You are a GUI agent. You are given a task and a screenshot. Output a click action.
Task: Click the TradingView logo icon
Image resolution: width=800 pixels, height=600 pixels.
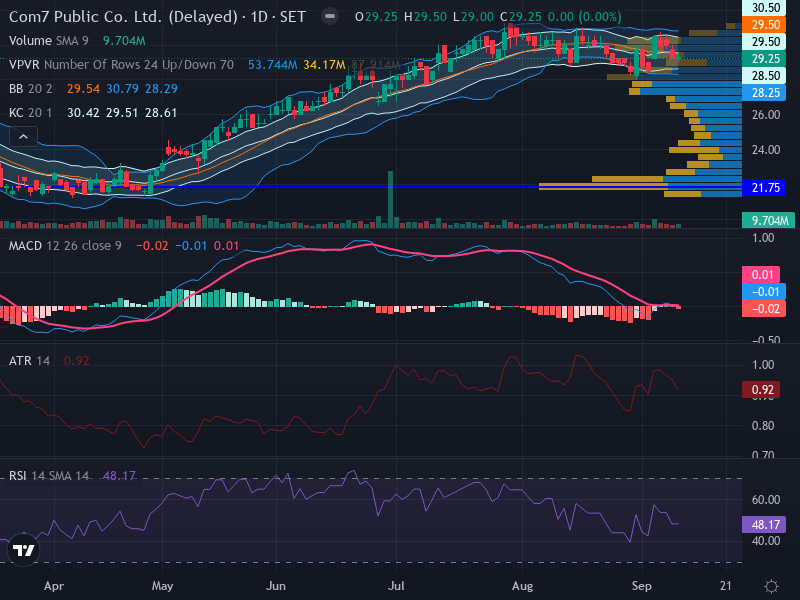pos(23,550)
